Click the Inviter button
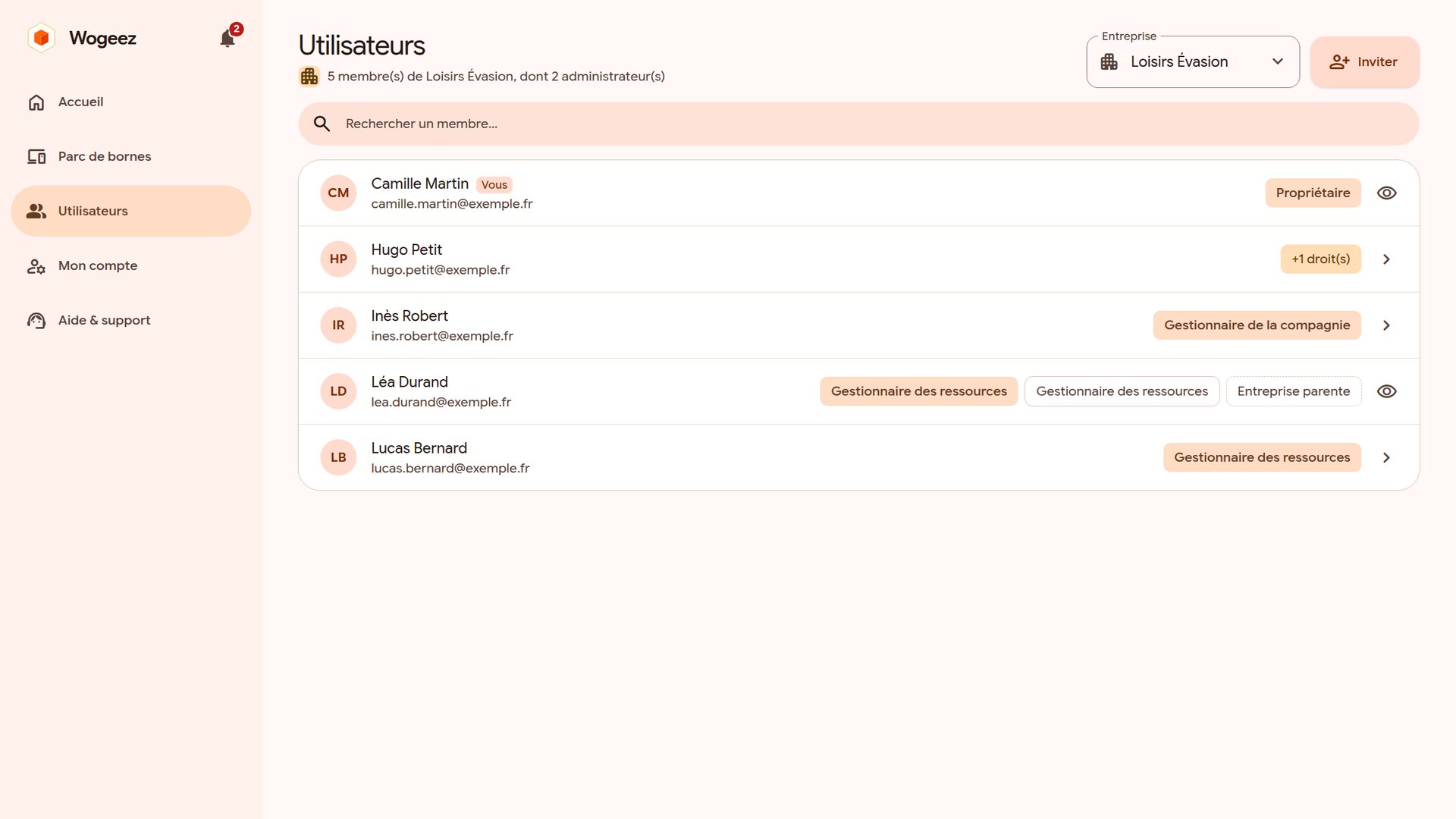 tap(1364, 62)
